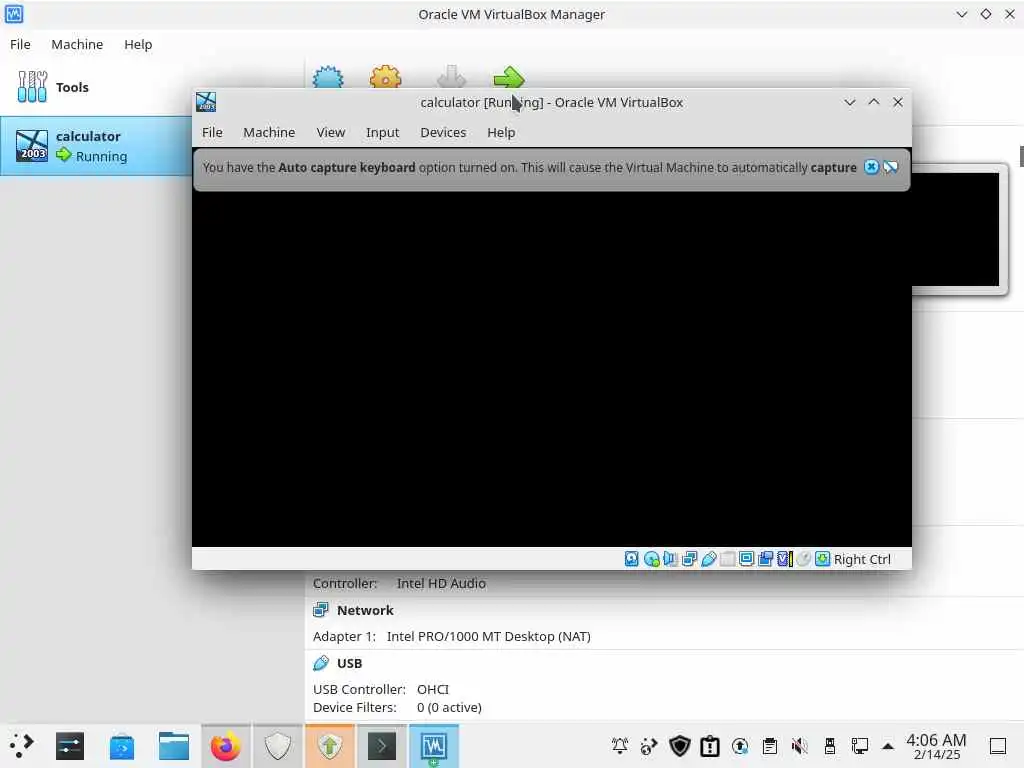
Task: Click the New machine icon in Manager toolbar
Action: 328,77
